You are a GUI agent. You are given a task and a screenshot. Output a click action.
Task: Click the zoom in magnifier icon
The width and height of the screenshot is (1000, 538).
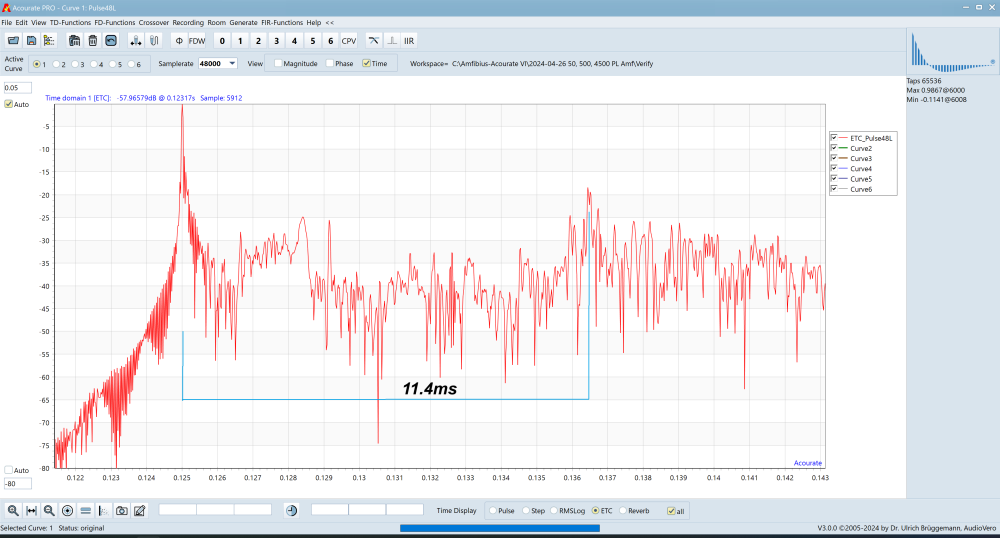13,510
